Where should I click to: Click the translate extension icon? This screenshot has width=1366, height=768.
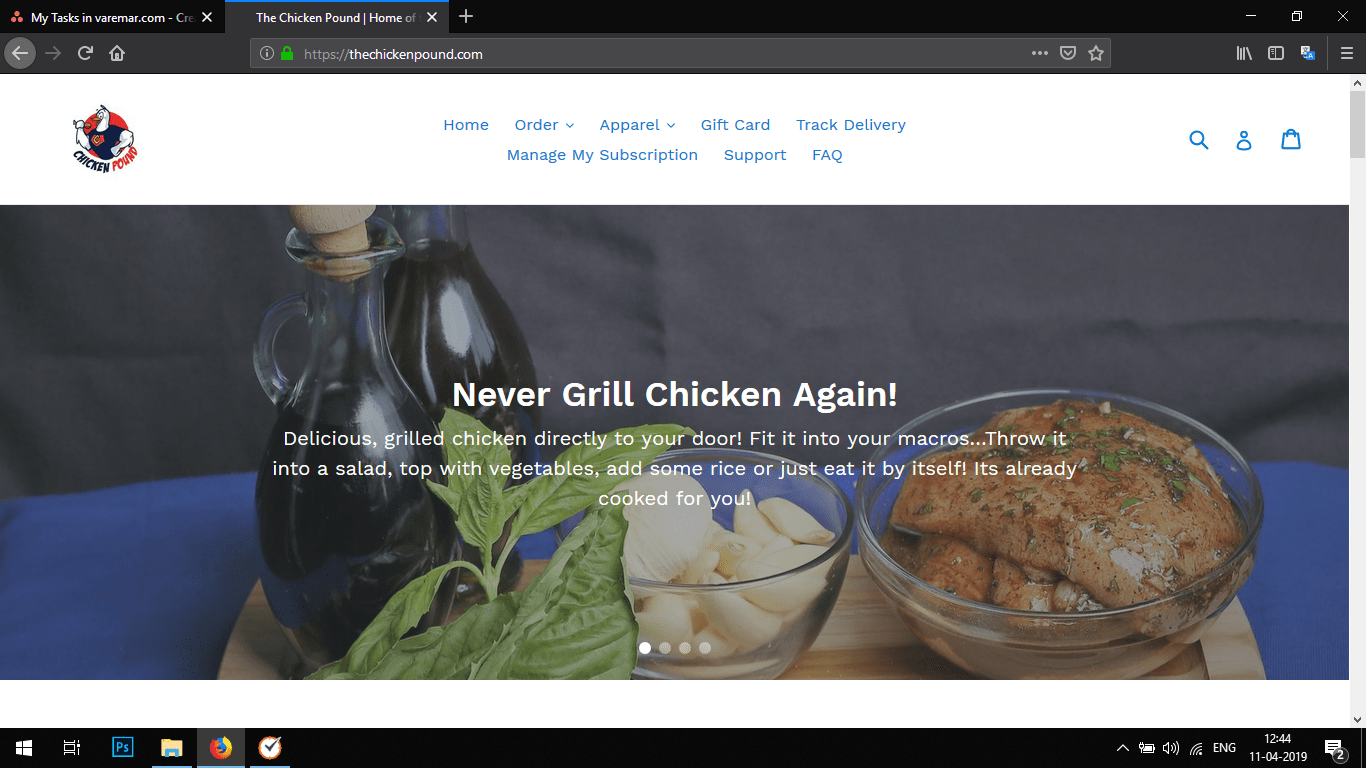[x=1307, y=53]
